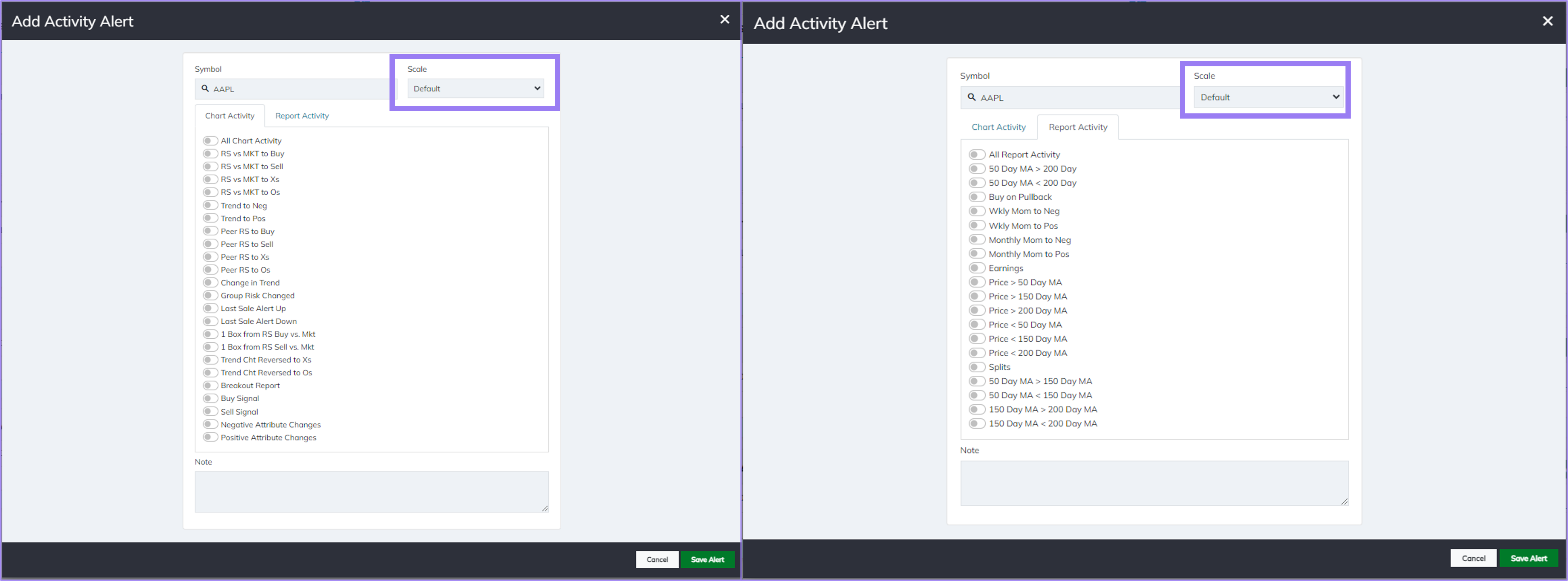Toggle Peer RS to Os
Viewport: 1568px width, 581px height.
210,269
